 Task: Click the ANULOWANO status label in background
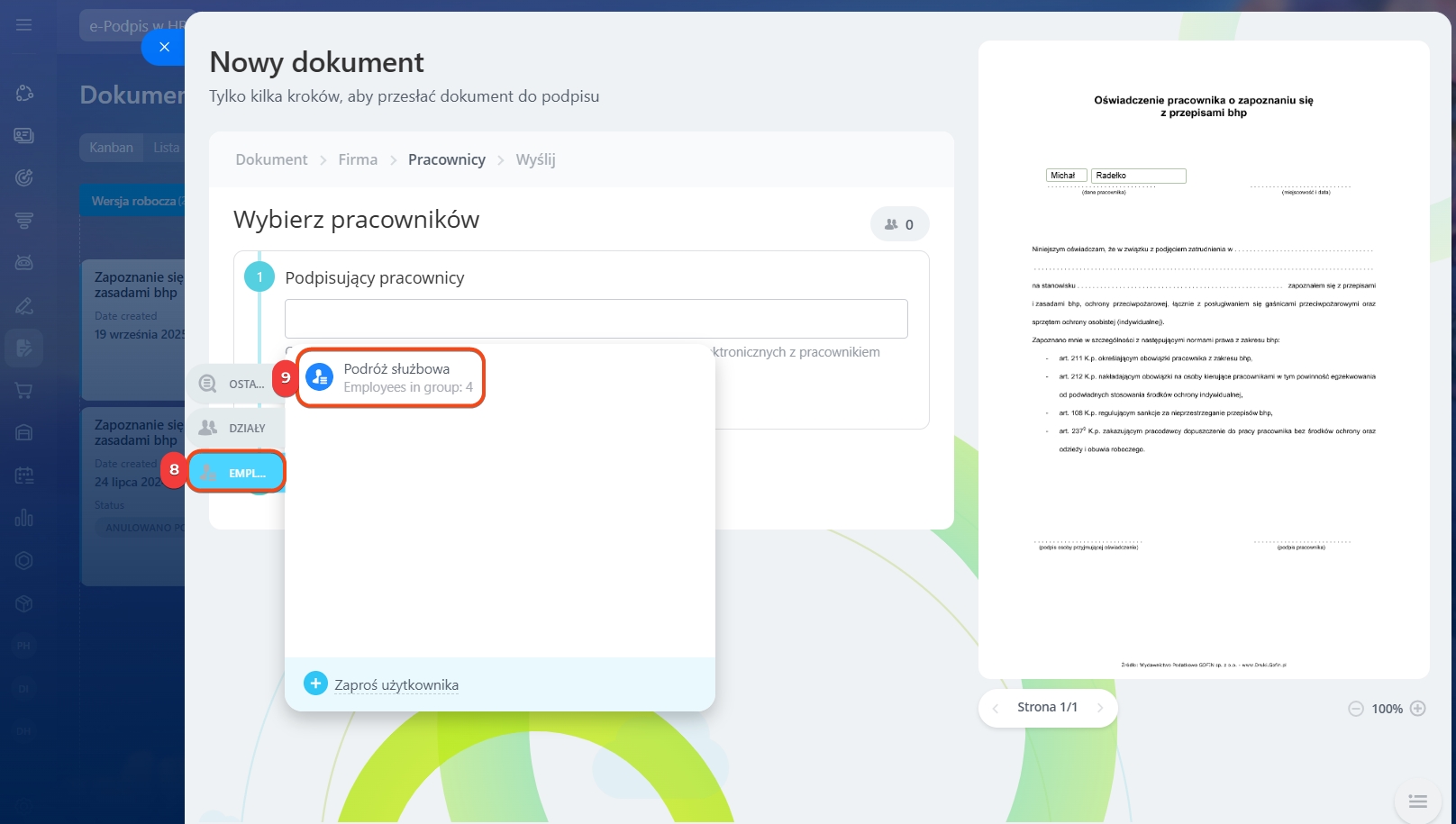(x=140, y=528)
